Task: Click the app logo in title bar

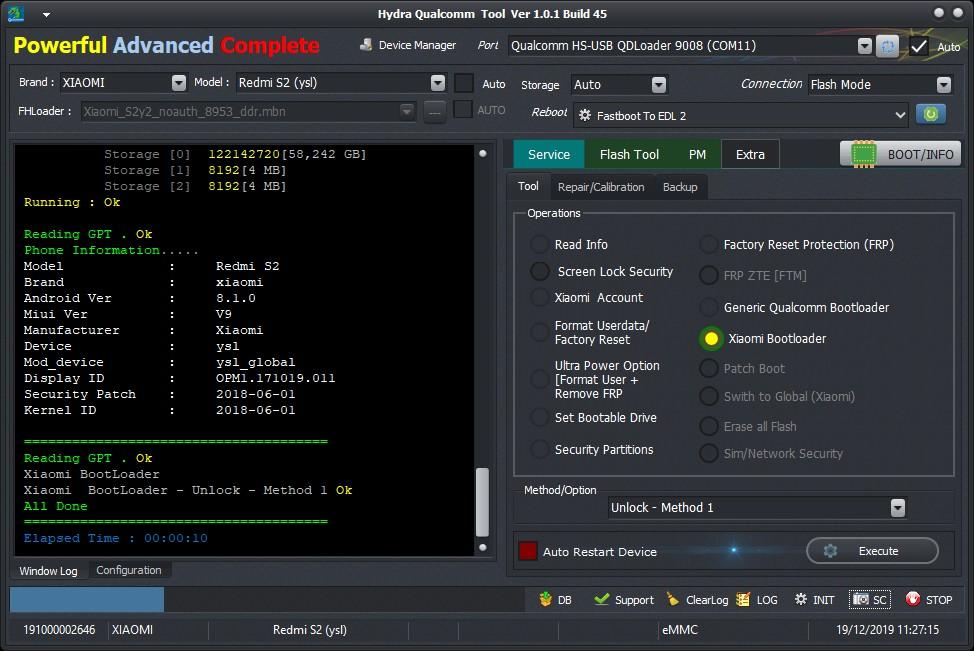Action: pos(16,14)
